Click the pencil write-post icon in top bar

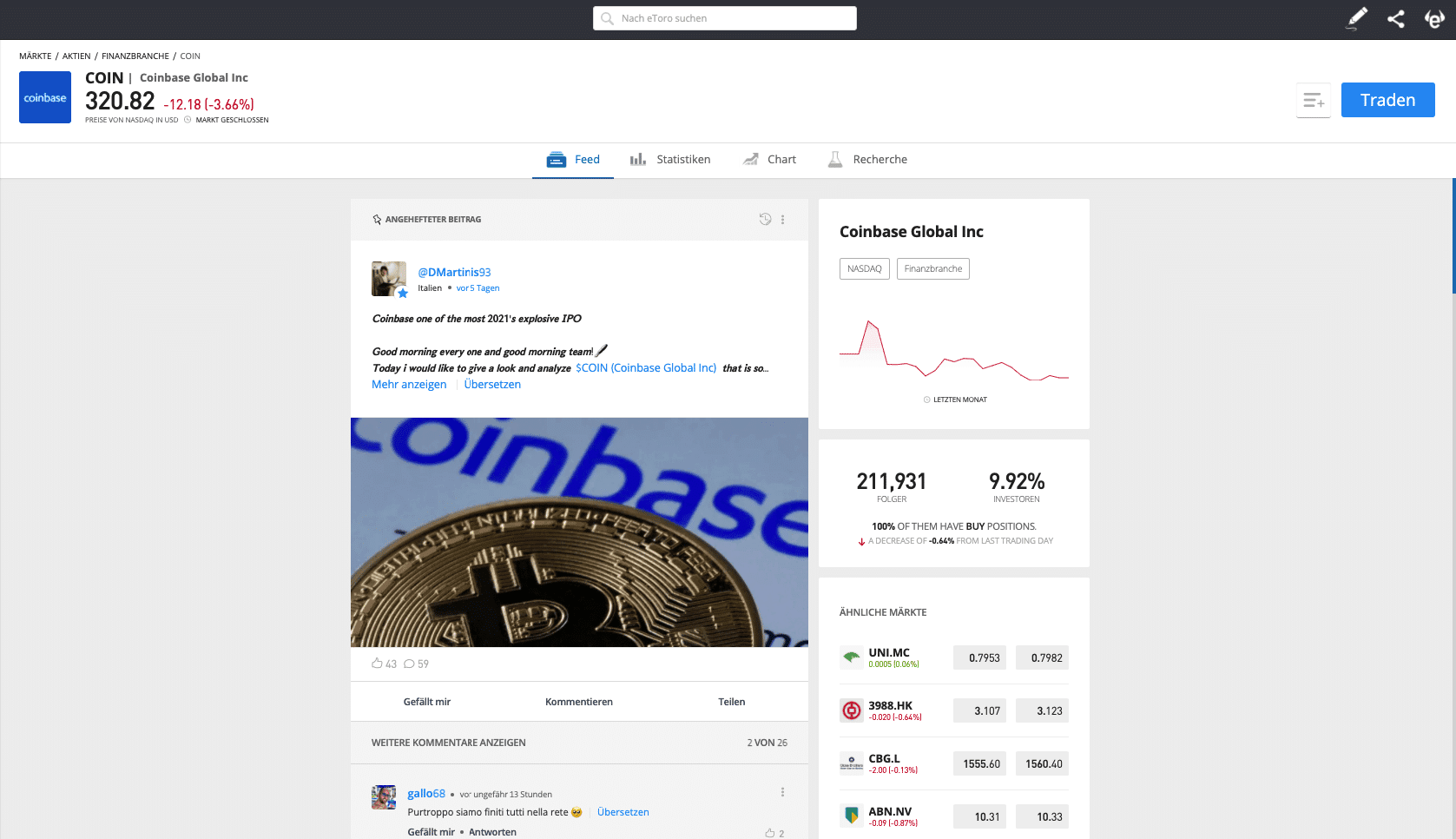[1357, 18]
